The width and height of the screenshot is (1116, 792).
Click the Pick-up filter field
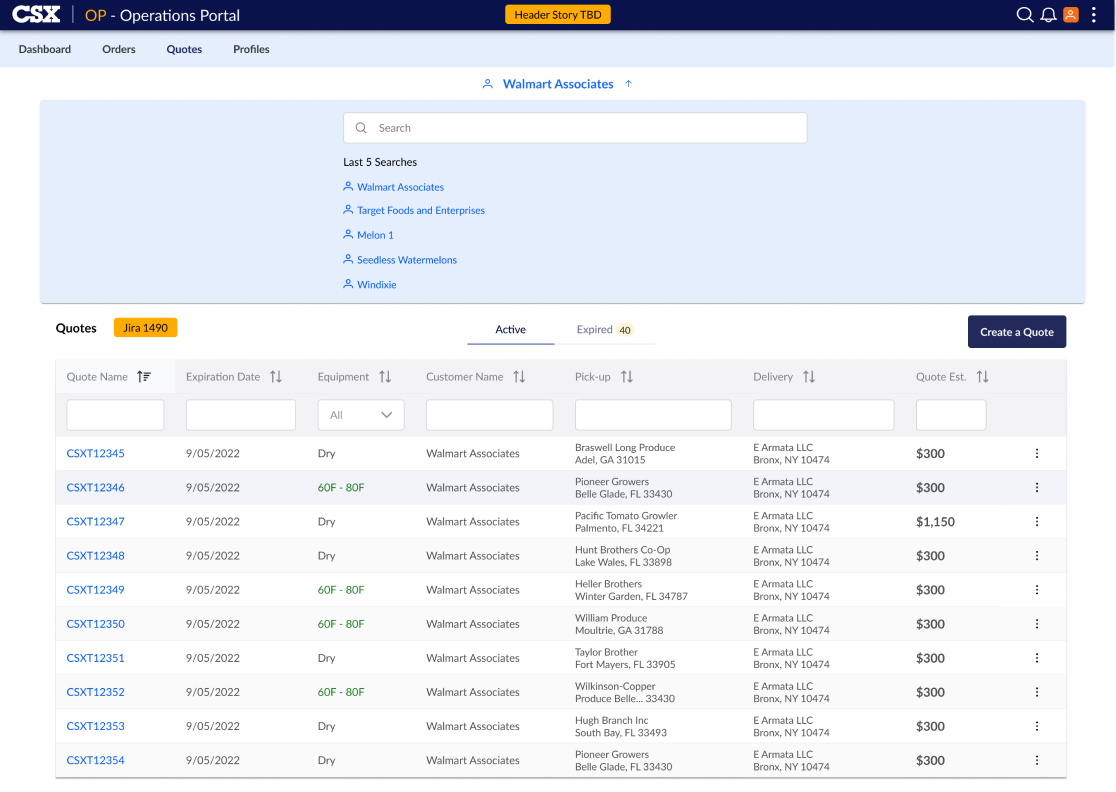[653, 415]
